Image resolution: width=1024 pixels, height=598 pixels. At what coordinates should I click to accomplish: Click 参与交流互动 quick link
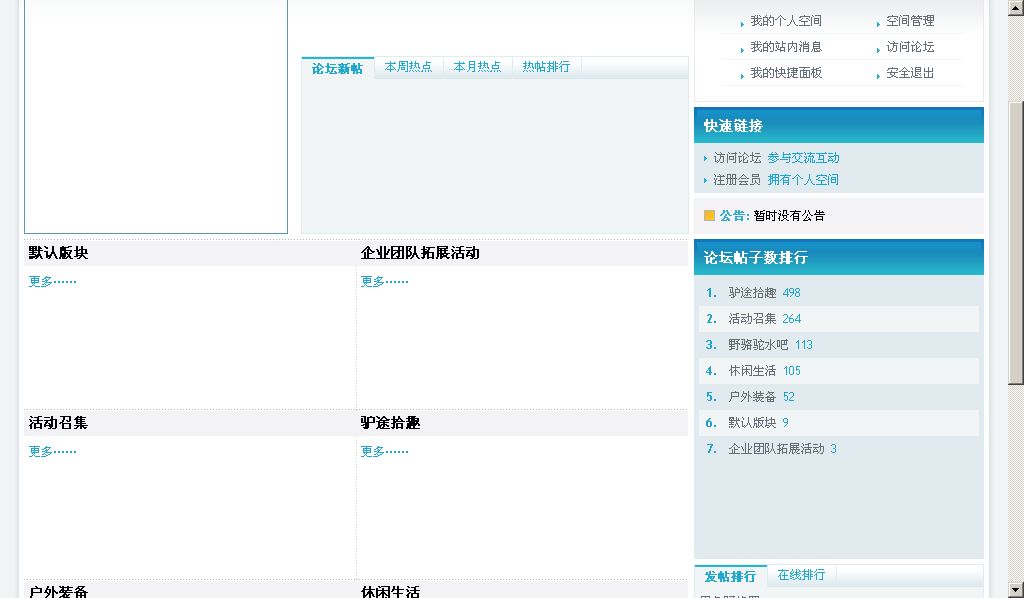pyautogui.click(x=803, y=158)
